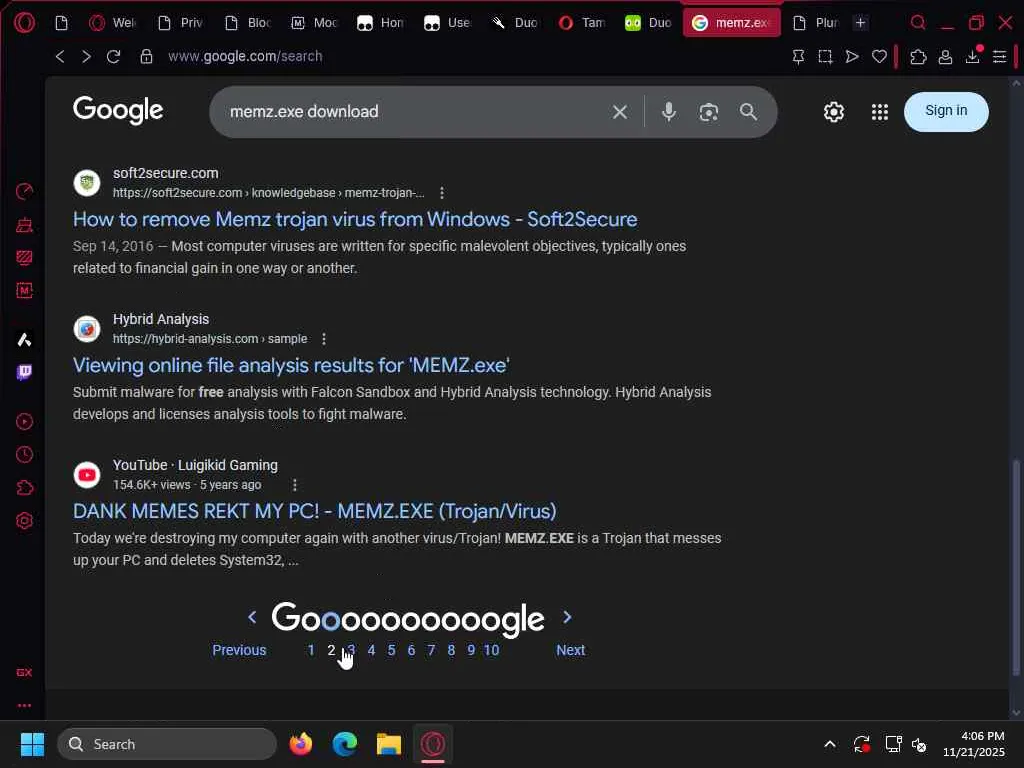Click the next page chevron arrow
This screenshot has width=1024, height=768.
[x=567, y=617]
